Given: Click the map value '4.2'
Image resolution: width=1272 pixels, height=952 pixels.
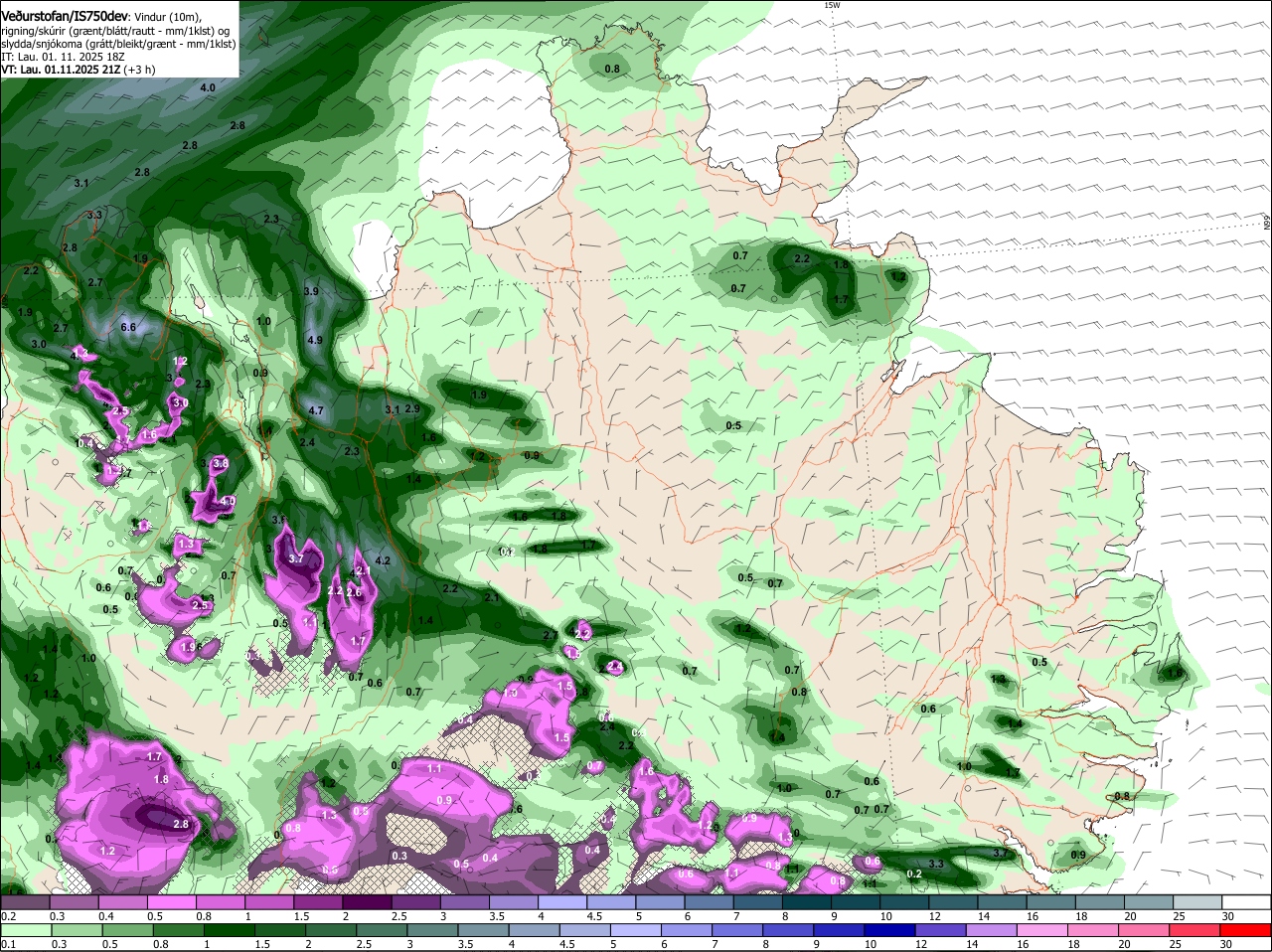Looking at the screenshot, I should [x=383, y=560].
